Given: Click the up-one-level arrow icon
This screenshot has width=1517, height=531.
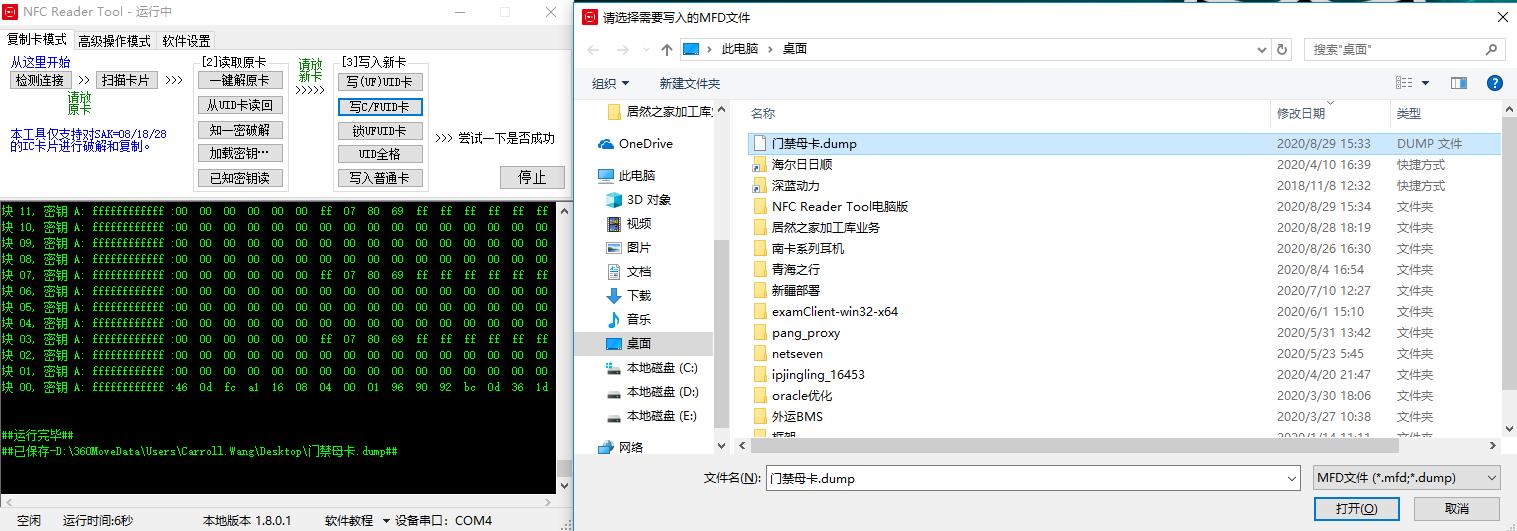Looking at the screenshot, I should 667,49.
